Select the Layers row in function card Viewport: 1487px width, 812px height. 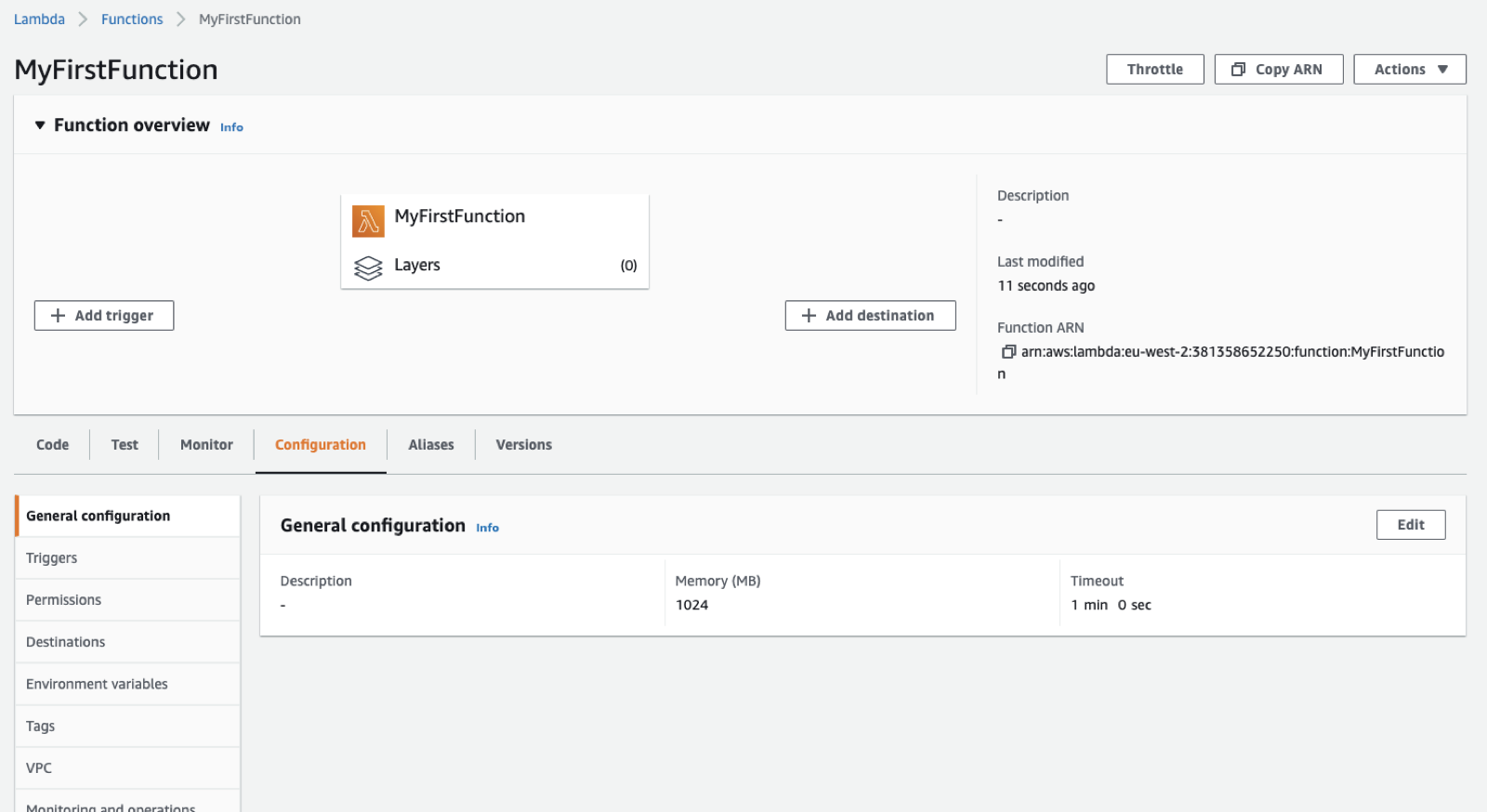[x=494, y=266]
